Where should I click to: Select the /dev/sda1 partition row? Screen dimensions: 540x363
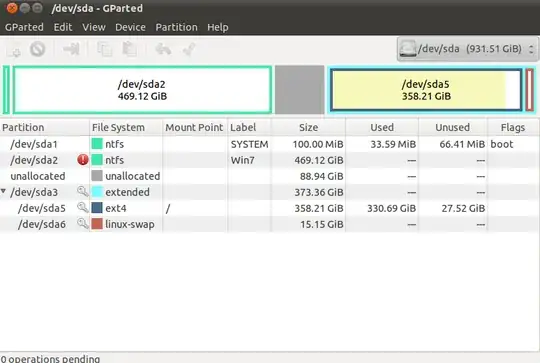(x=270, y=144)
